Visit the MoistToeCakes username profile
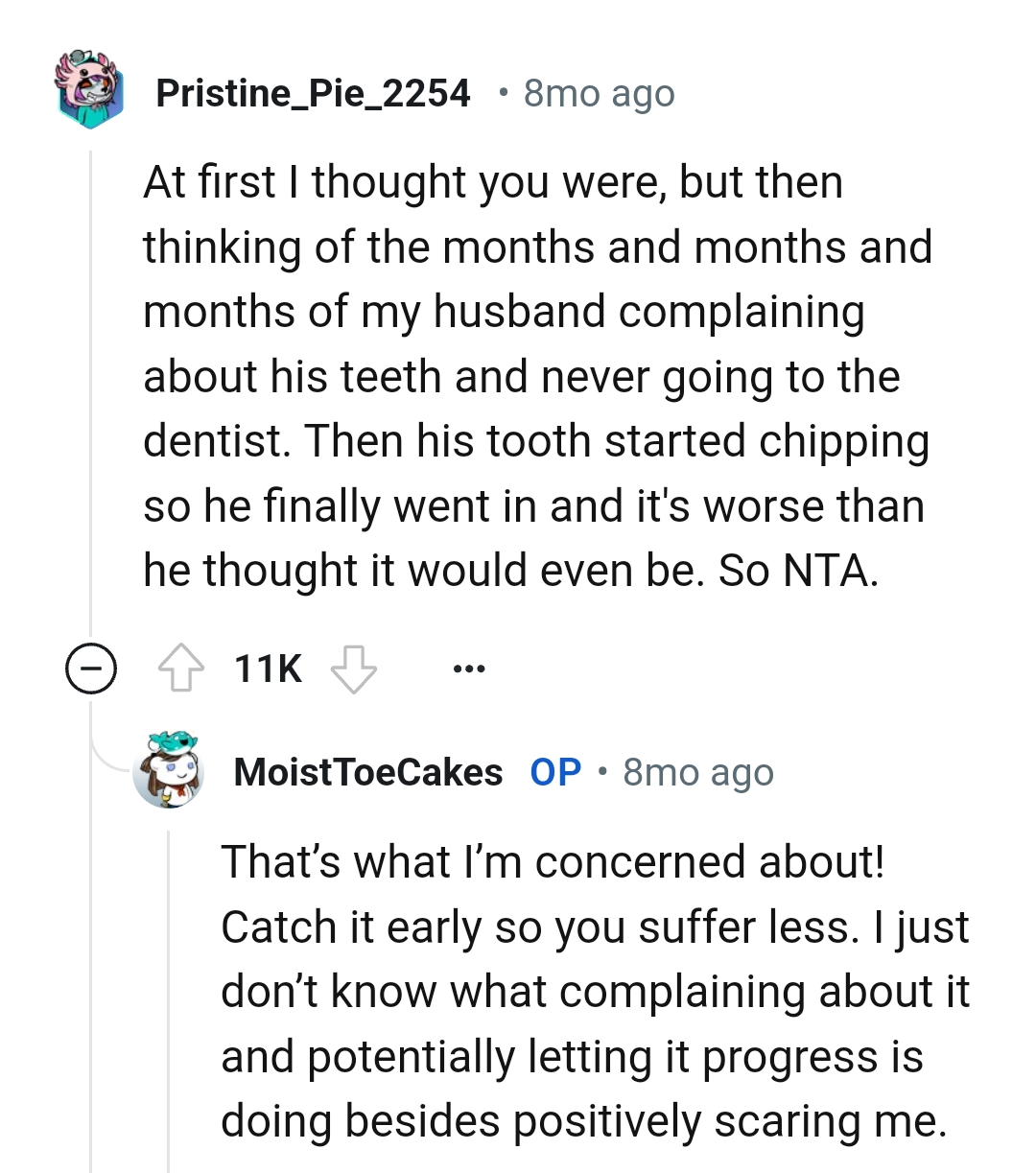Screen dimensions: 1036x1173 [367, 772]
